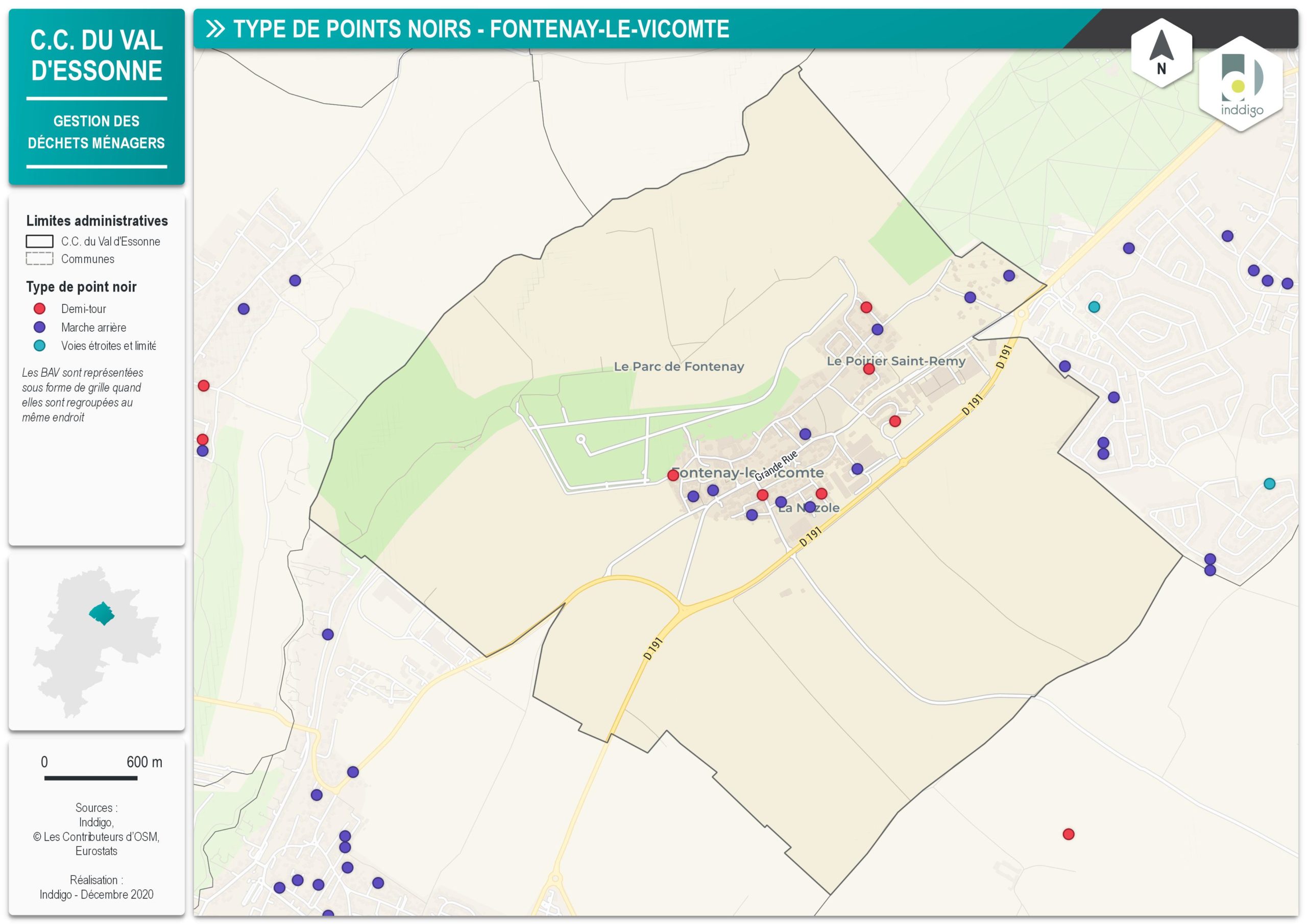Click the red point below Grande Rue label
1307x924 pixels.
click(763, 495)
